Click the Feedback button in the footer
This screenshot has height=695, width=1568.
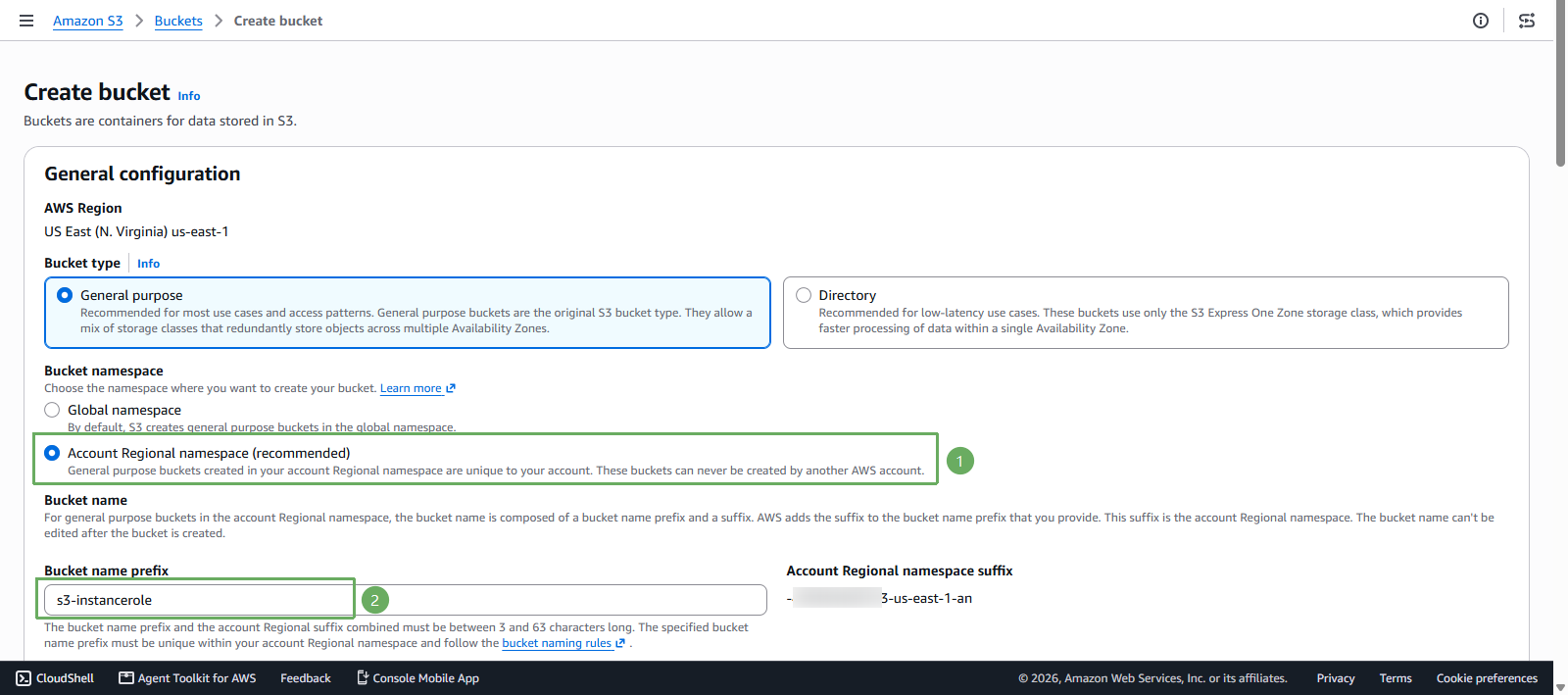point(306,678)
